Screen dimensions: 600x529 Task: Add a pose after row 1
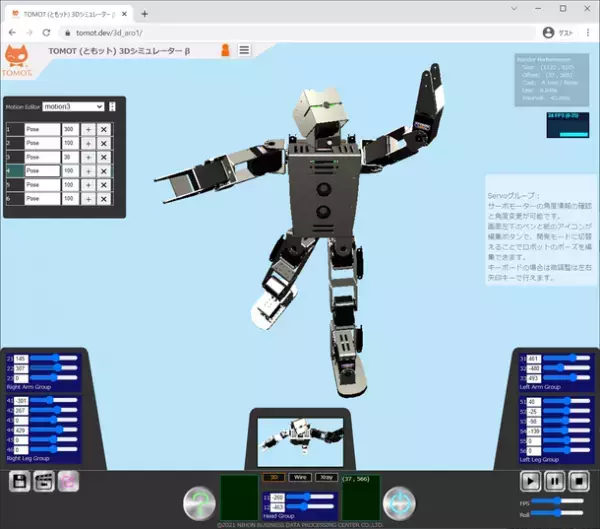88,129
